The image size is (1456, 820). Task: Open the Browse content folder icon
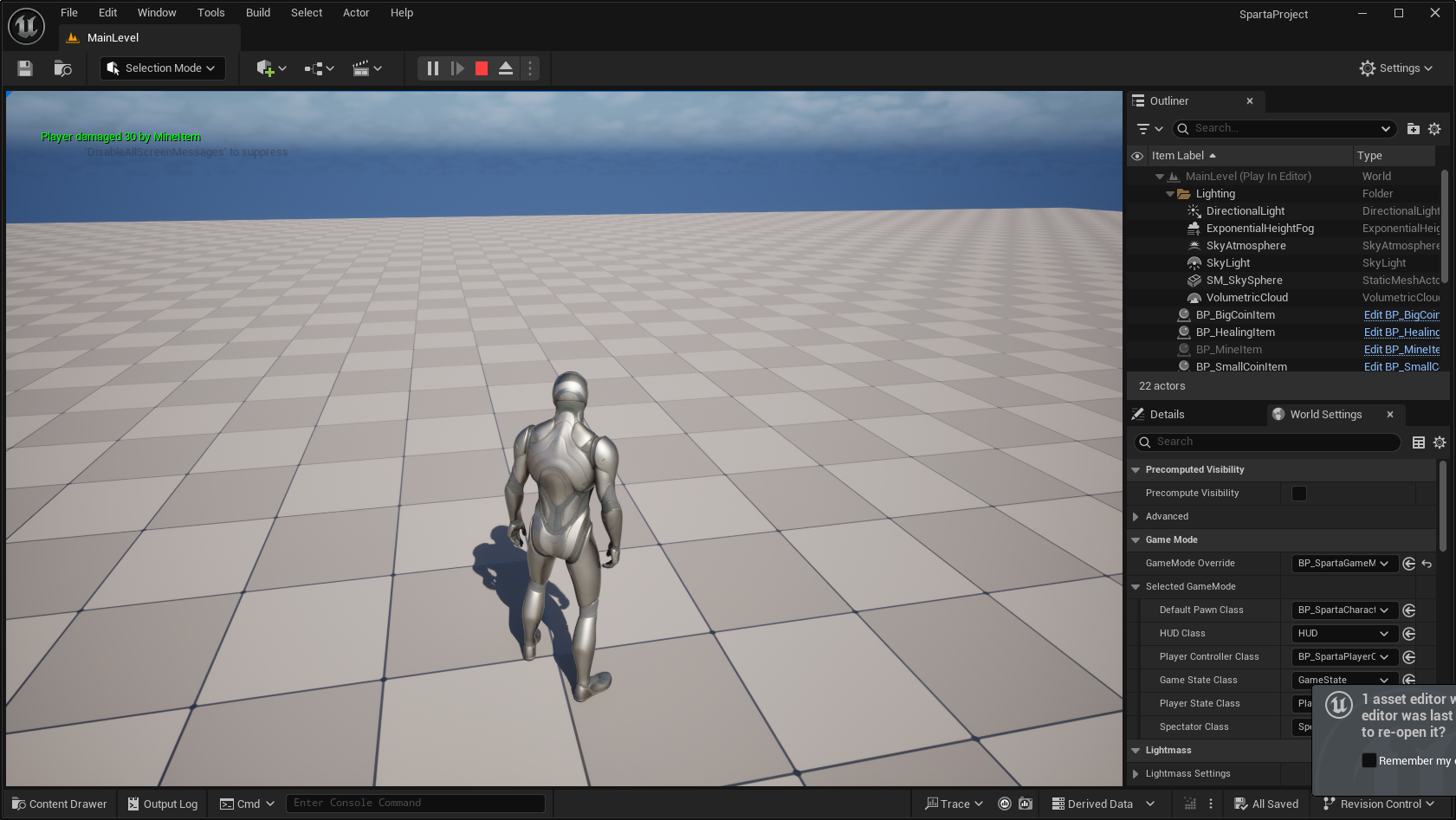[x=62, y=68]
